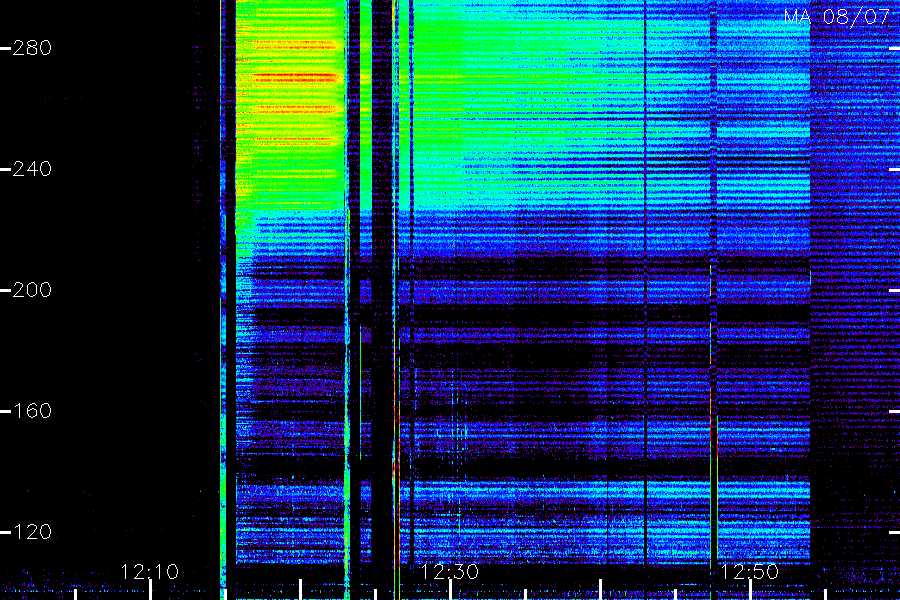
Task: Click the 280 frequency axis label
Action: (x=32, y=48)
